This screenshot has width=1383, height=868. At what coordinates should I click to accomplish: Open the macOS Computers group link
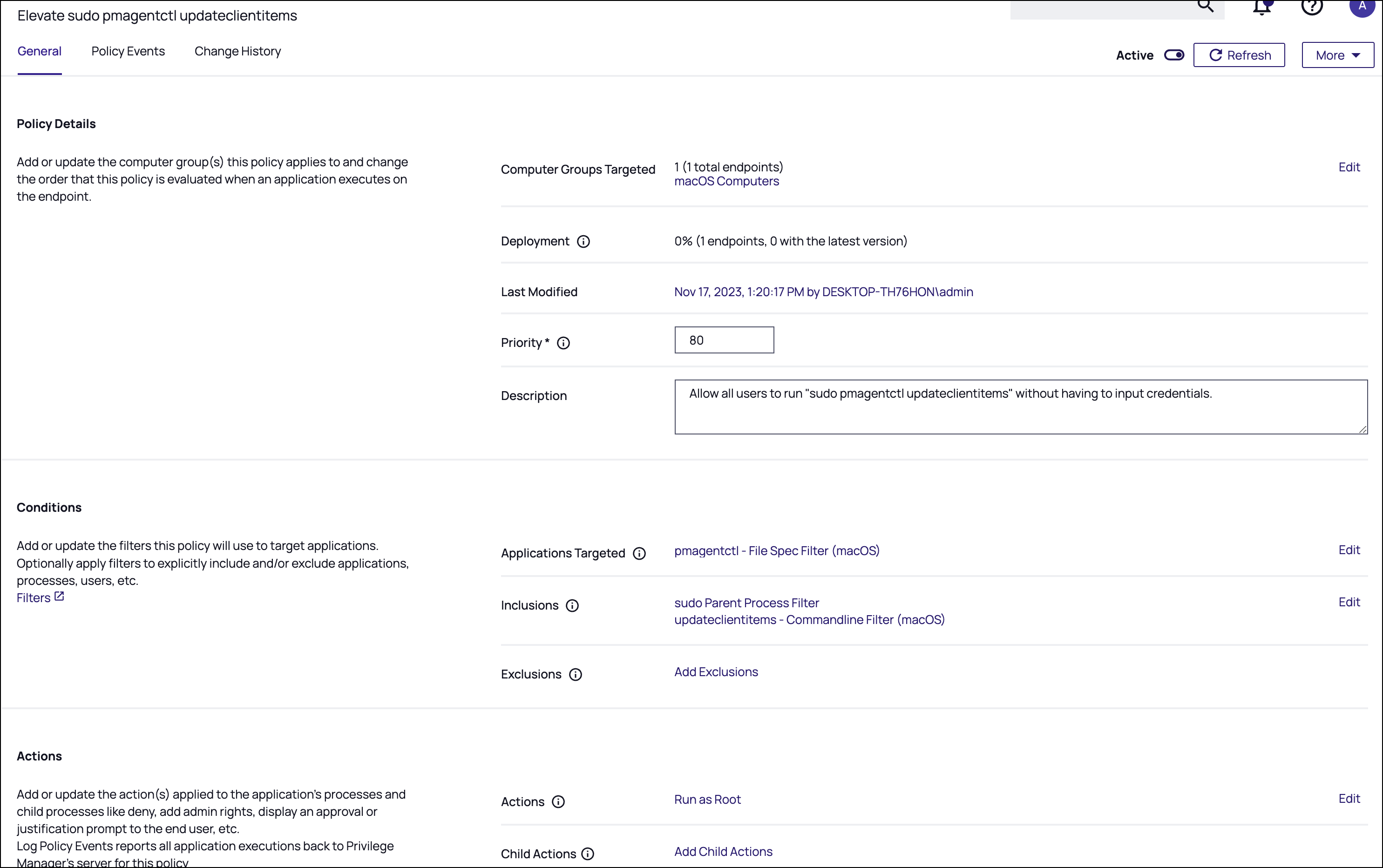coord(726,182)
